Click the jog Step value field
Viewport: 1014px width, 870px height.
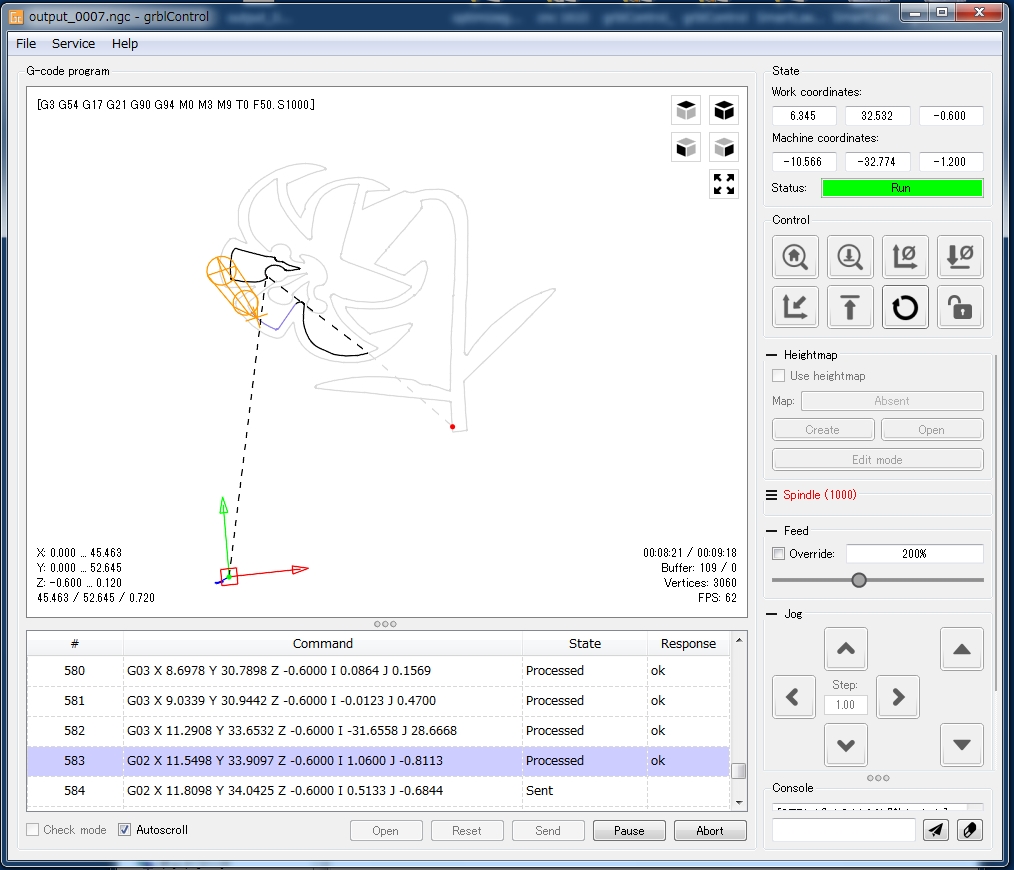click(x=845, y=705)
